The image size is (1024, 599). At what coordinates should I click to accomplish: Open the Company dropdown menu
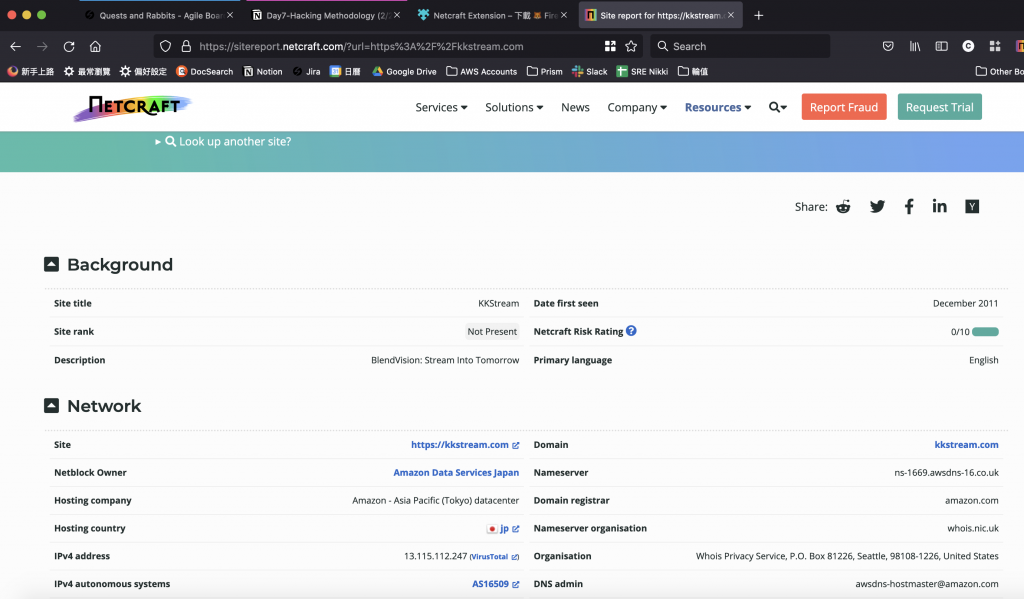[637, 107]
